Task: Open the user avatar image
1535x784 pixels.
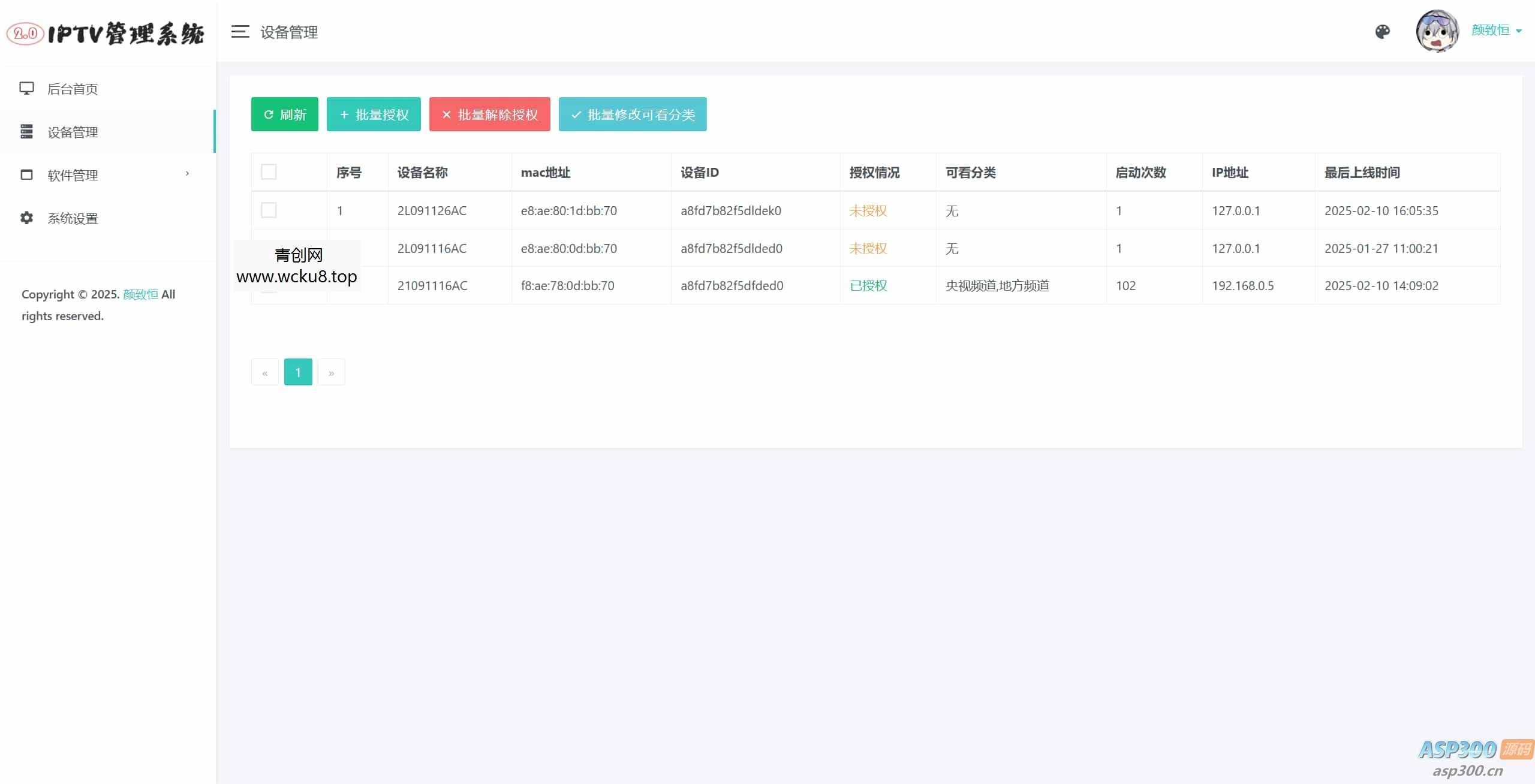Action: click(x=1437, y=31)
